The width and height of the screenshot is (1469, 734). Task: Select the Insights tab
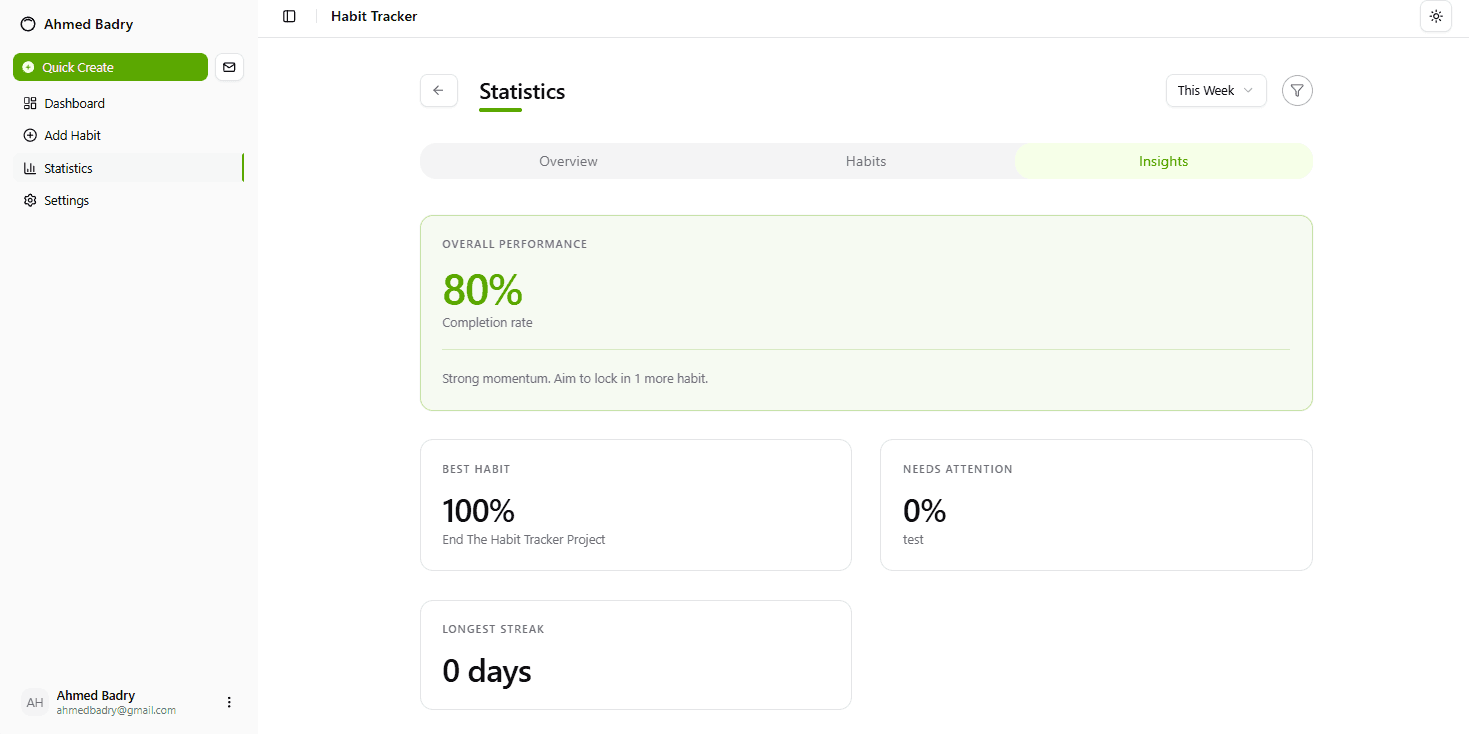[1163, 161]
